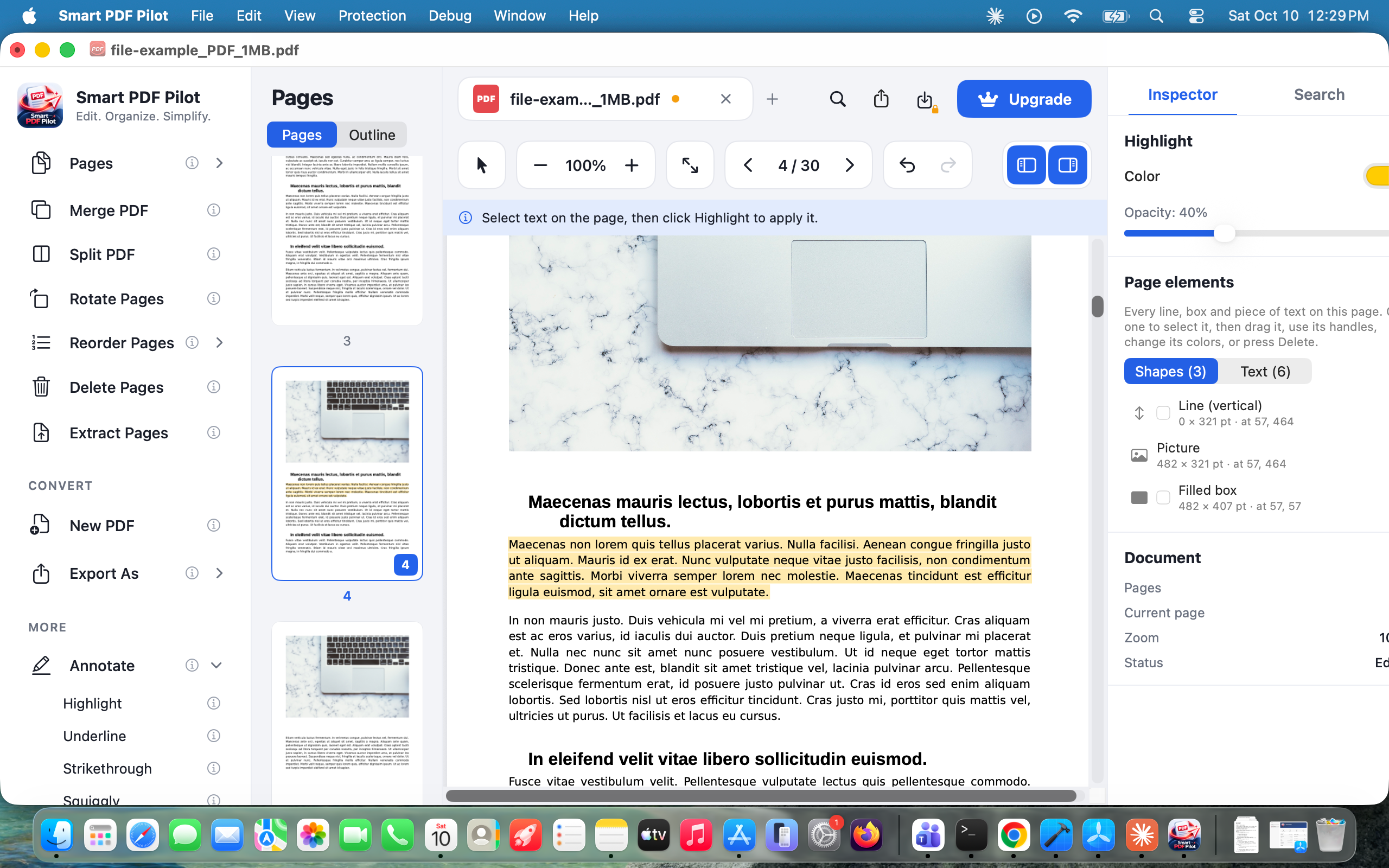Add a new document tab with plus
The width and height of the screenshot is (1389, 868).
(x=773, y=99)
